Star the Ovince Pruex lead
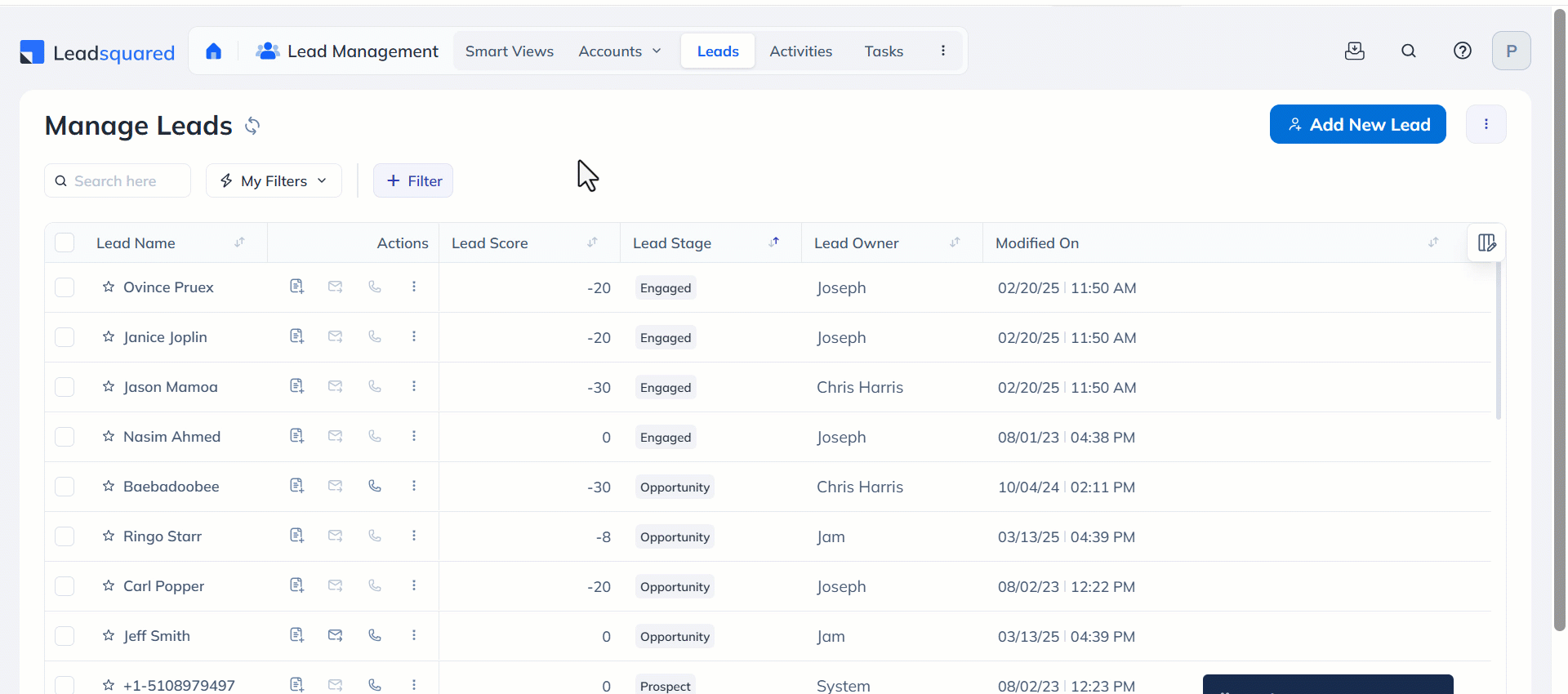The image size is (1568, 694). (109, 287)
